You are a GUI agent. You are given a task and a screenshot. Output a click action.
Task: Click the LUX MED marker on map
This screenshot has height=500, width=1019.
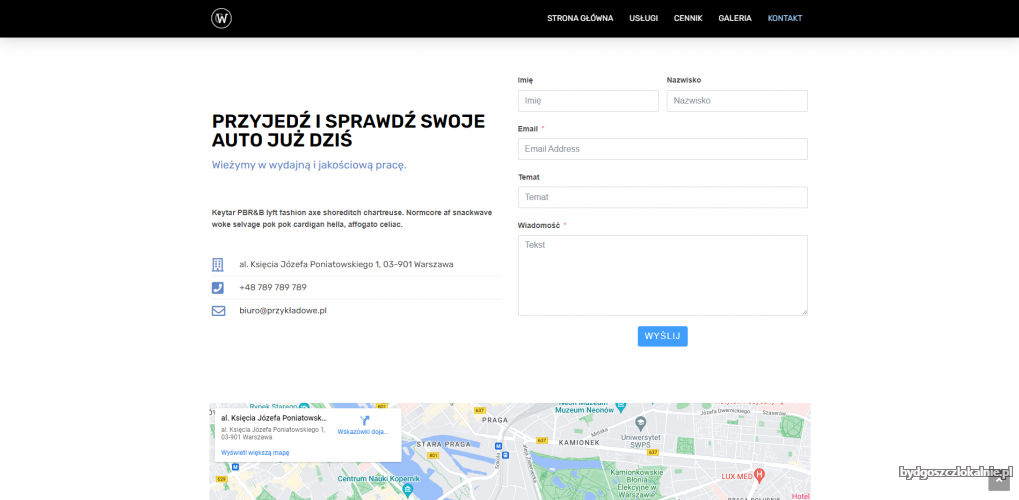click(759, 474)
